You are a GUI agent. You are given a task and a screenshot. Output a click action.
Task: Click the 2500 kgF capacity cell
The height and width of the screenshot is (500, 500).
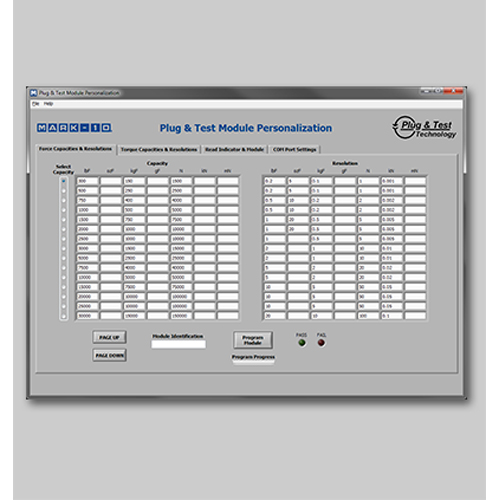click(134, 258)
